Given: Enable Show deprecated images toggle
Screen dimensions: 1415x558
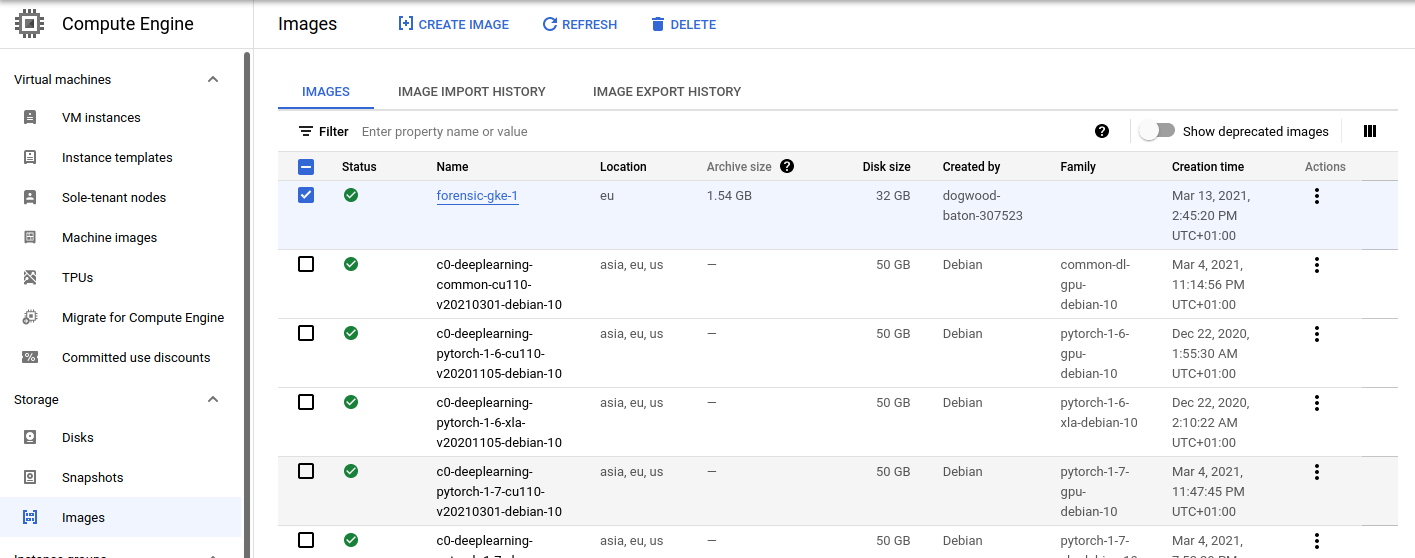Looking at the screenshot, I should (1157, 131).
